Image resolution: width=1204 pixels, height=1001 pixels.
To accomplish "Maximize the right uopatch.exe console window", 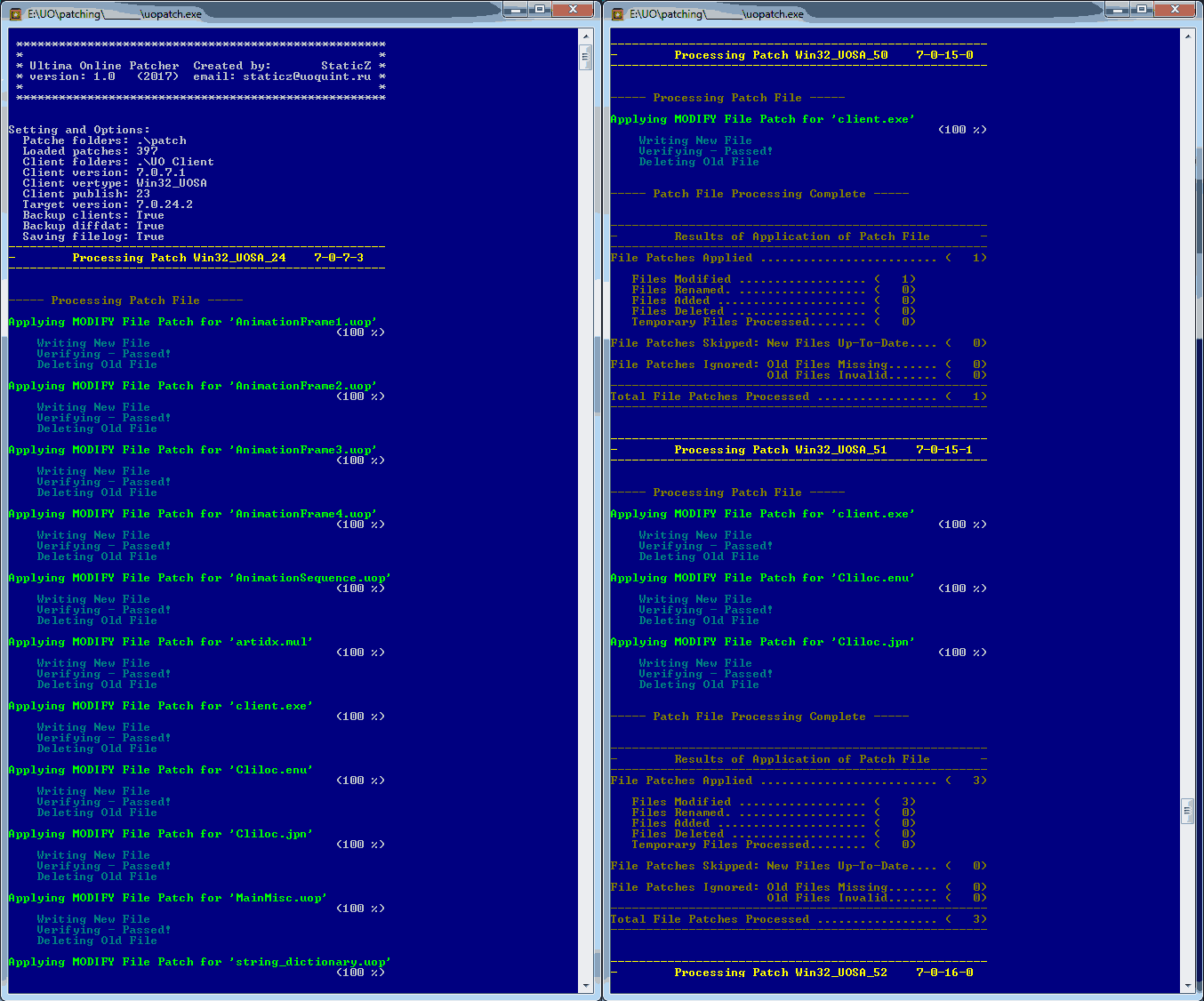I will tap(1142, 9).
